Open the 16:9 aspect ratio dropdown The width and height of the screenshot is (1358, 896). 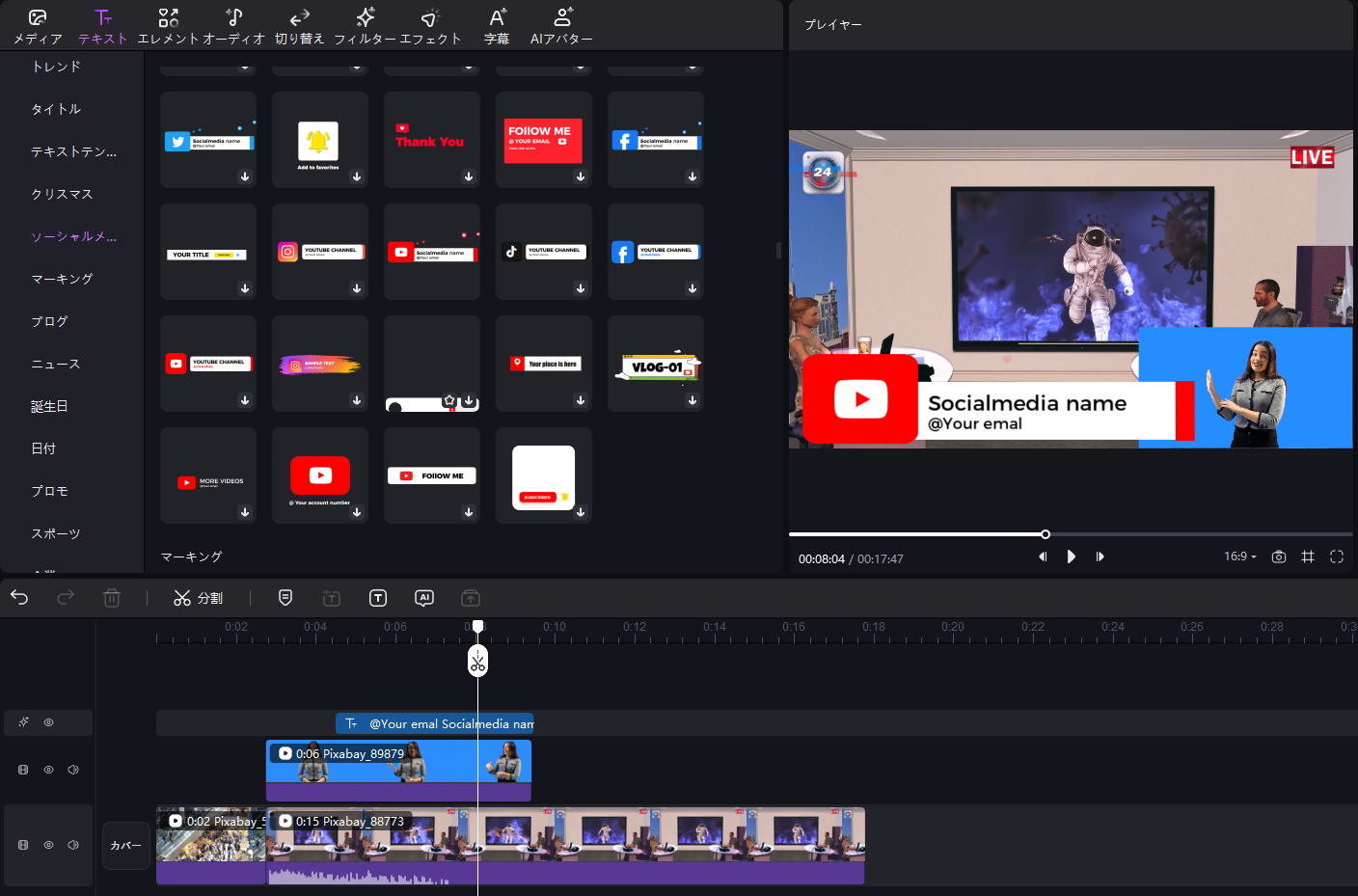pos(1240,557)
